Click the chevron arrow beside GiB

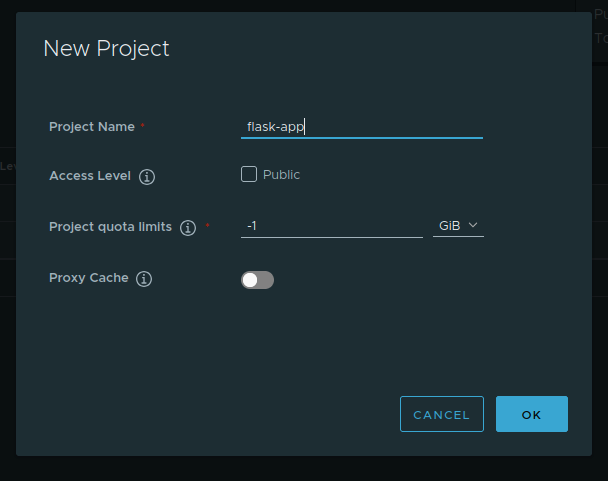[473, 226]
